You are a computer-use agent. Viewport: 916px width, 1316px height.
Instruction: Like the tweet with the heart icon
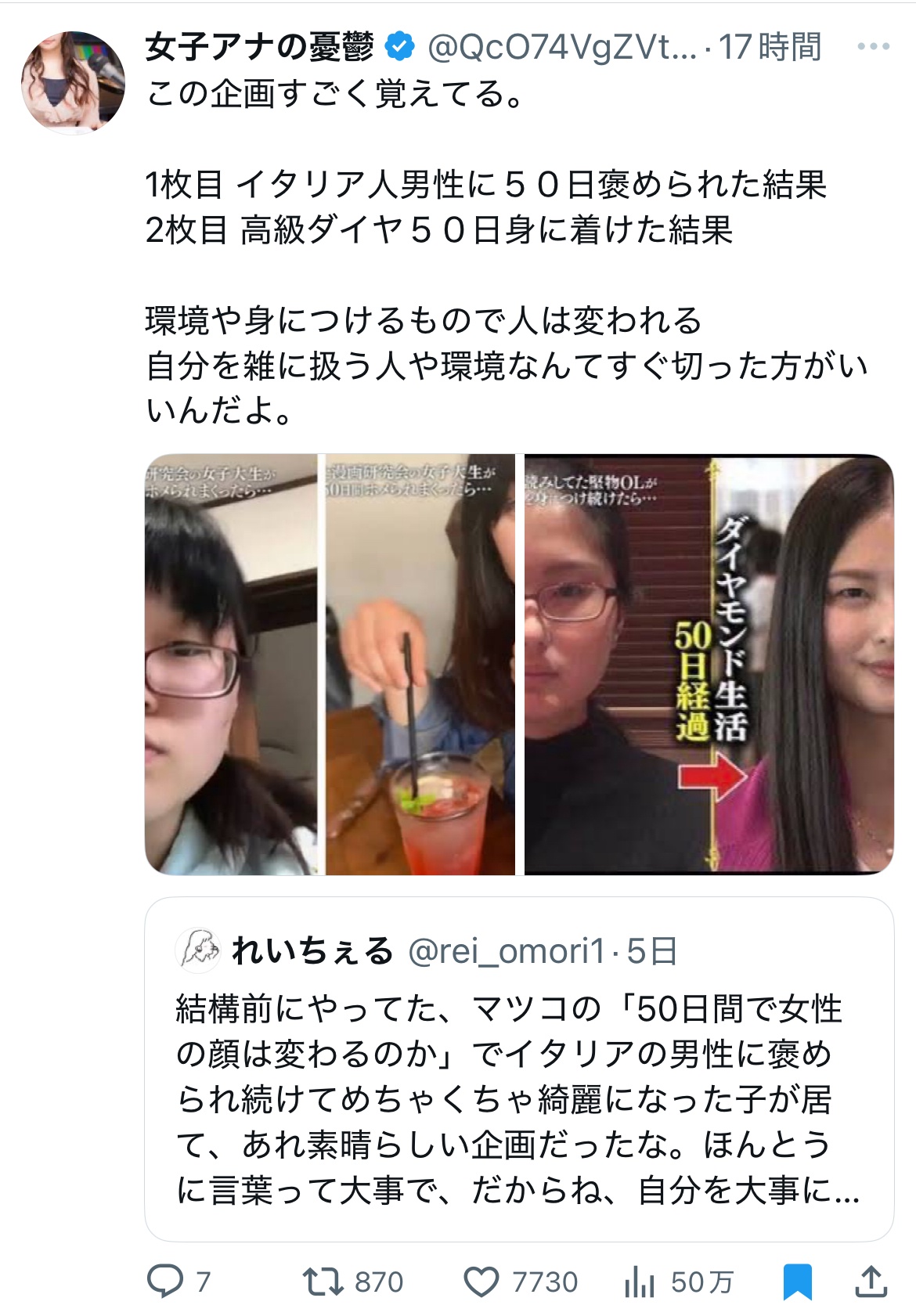[481, 1282]
